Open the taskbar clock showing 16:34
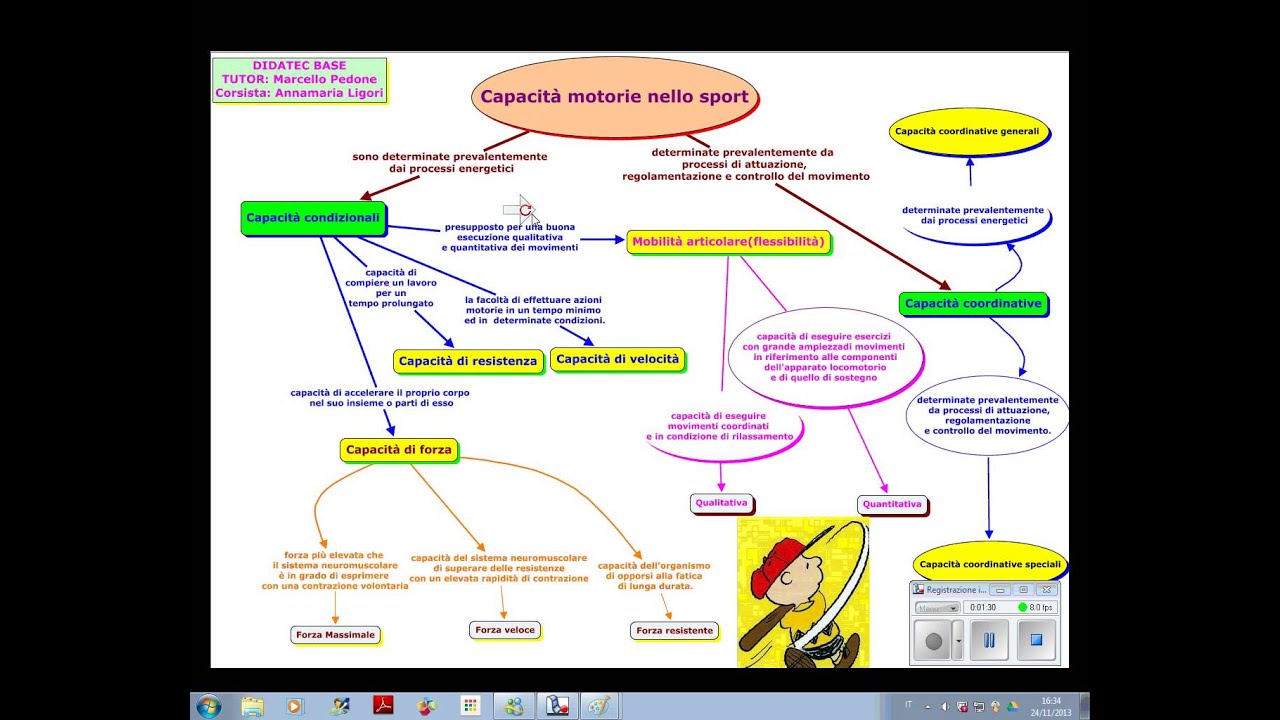The image size is (1280, 720). point(1052,706)
